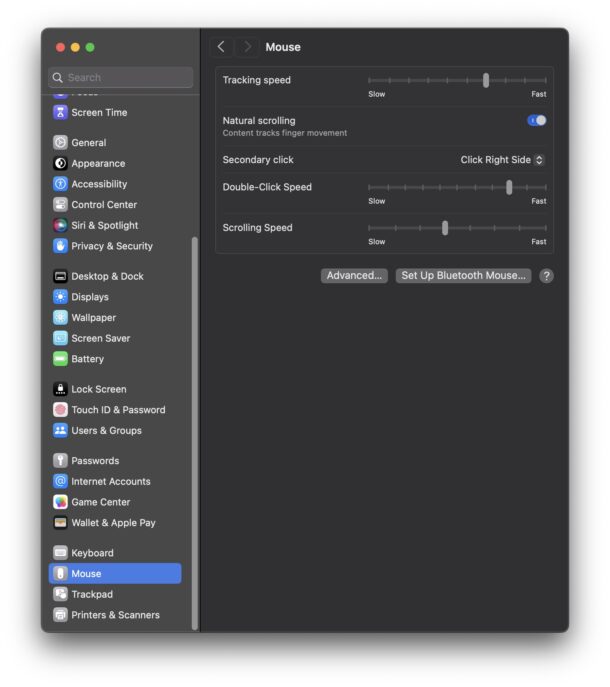This screenshot has height=687, width=610.
Task: Go forward using the right chevron
Action: [x=247, y=47]
